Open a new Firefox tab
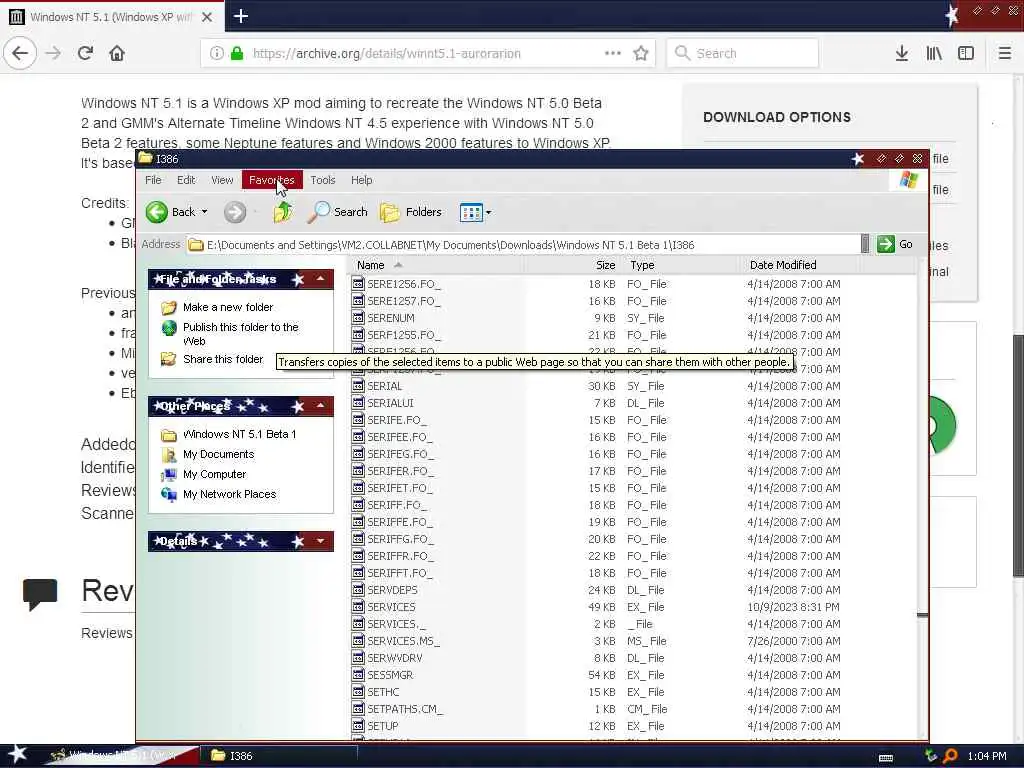 coord(241,16)
